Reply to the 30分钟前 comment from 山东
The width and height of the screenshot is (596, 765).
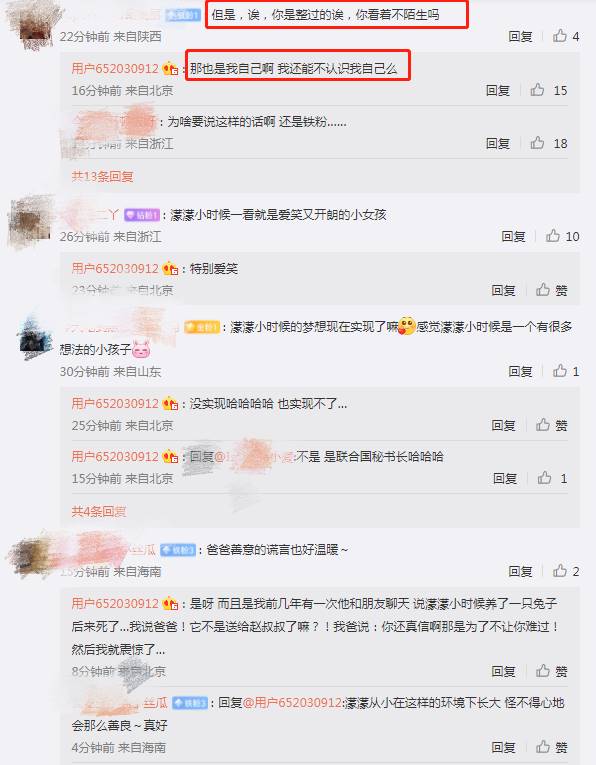coord(520,371)
